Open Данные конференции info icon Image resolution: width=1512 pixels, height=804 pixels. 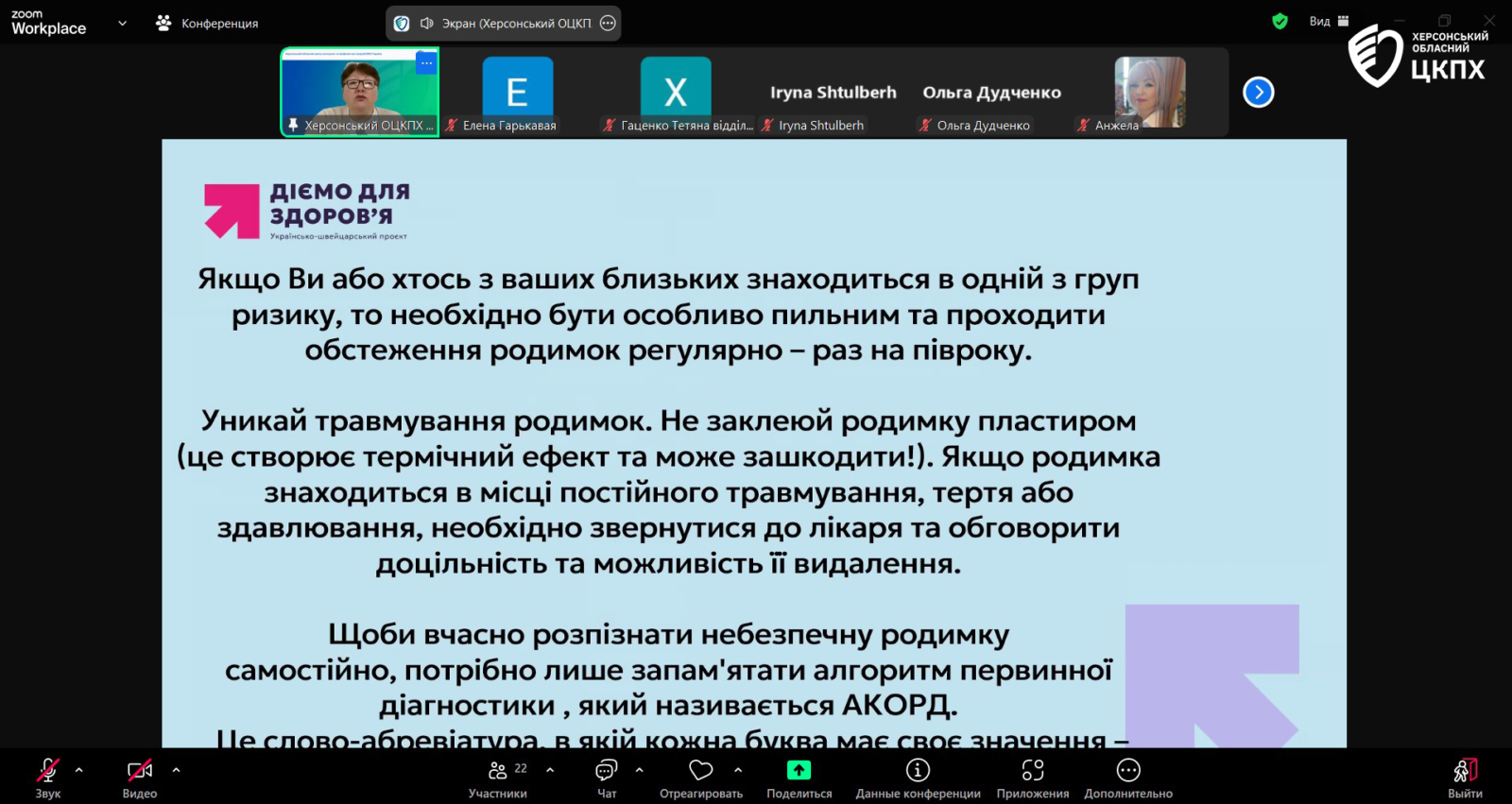(918, 771)
